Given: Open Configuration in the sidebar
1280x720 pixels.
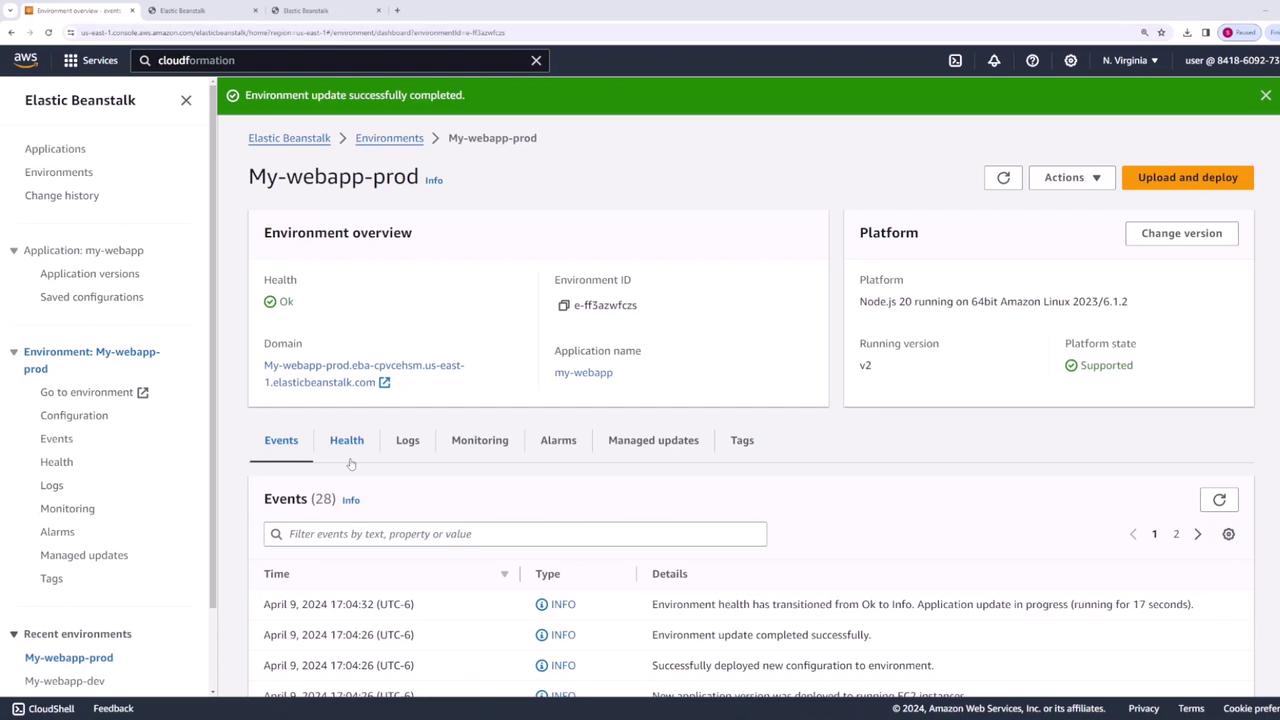Looking at the screenshot, I should (x=74, y=415).
